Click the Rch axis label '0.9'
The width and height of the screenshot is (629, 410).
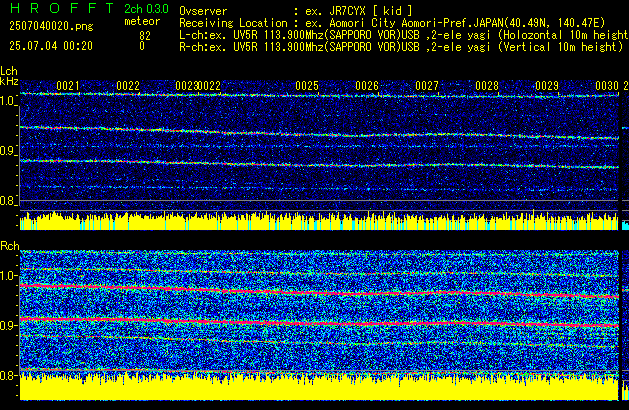(x=8, y=325)
